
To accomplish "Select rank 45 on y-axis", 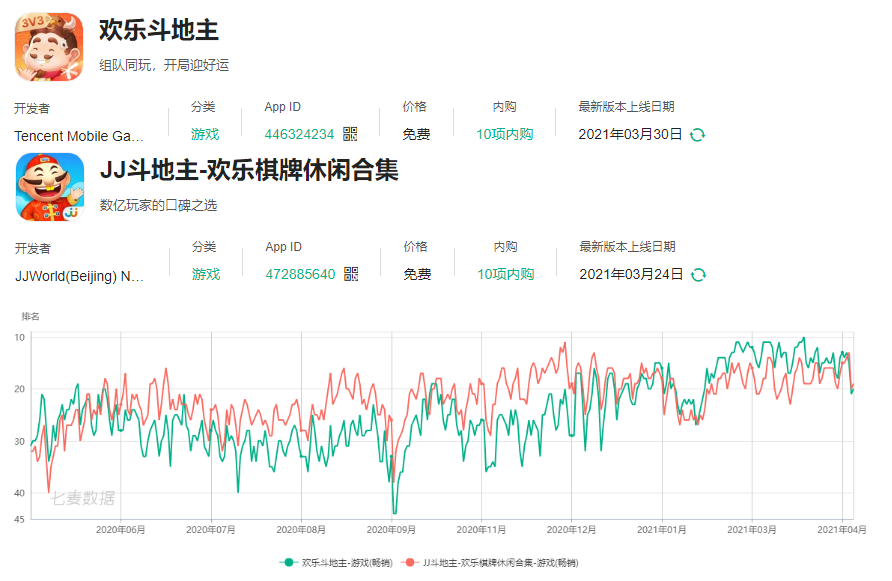I will (20, 520).
